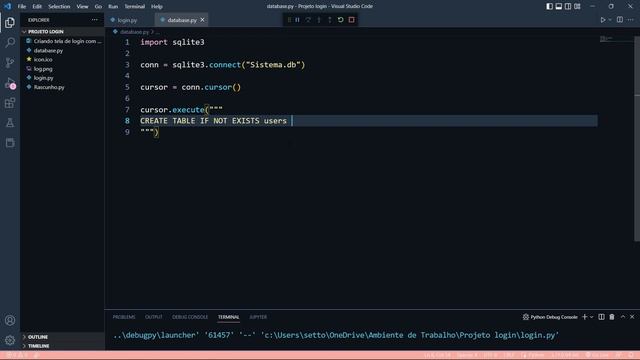The image size is (640, 360).
Task: Close the terminal panel
Action: point(632,317)
